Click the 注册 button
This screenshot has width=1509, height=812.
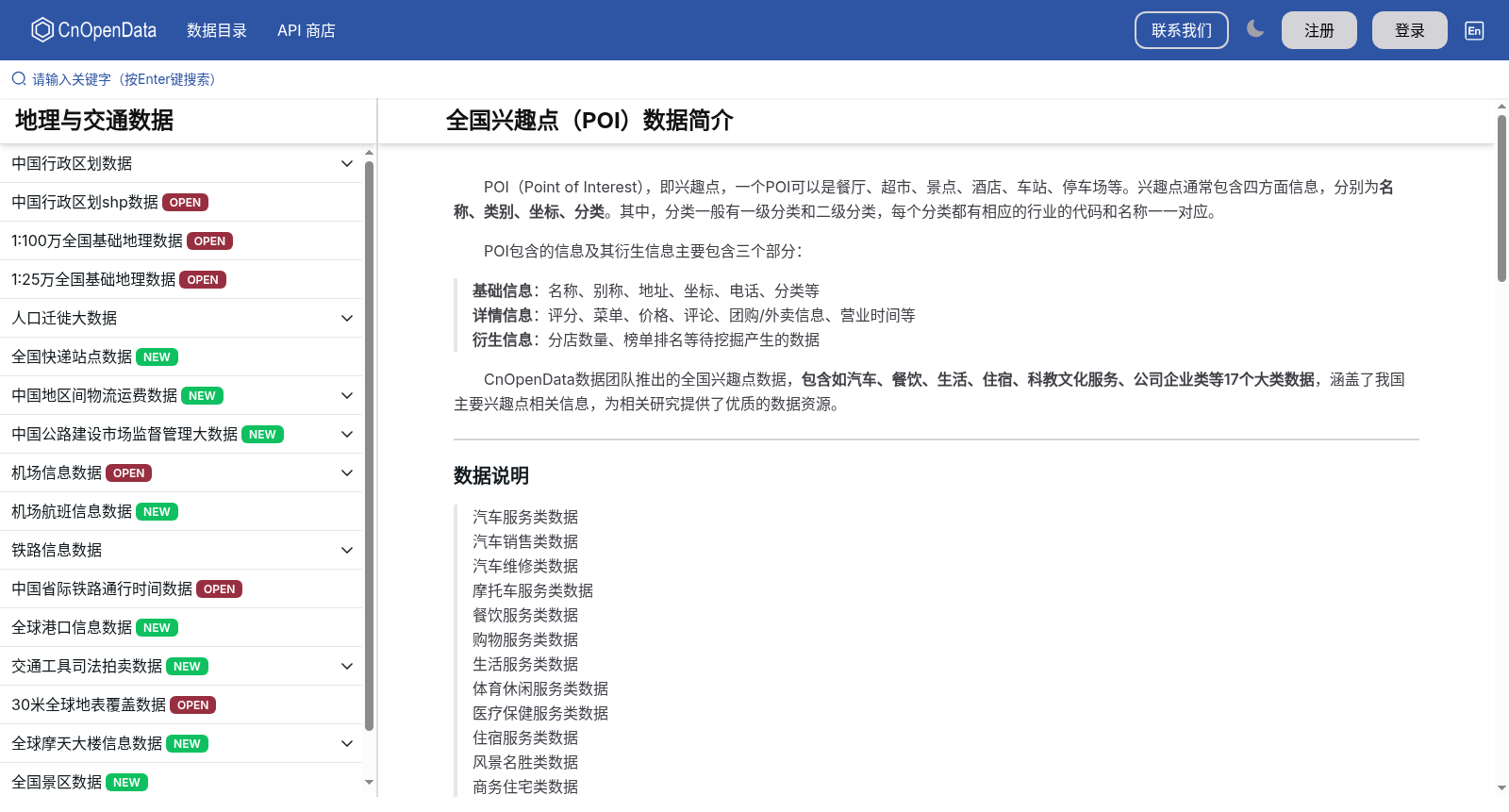(x=1319, y=30)
